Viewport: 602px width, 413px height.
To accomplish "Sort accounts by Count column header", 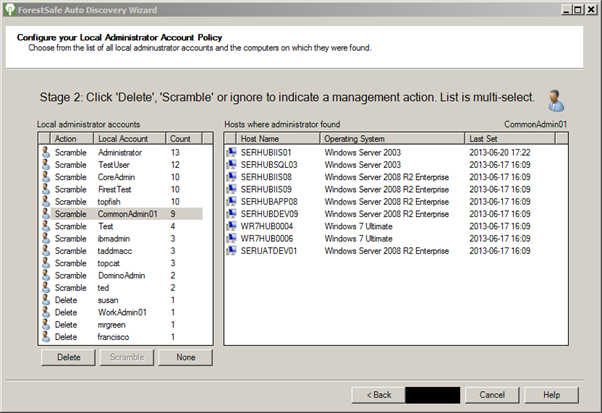I will (x=184, y=139).
